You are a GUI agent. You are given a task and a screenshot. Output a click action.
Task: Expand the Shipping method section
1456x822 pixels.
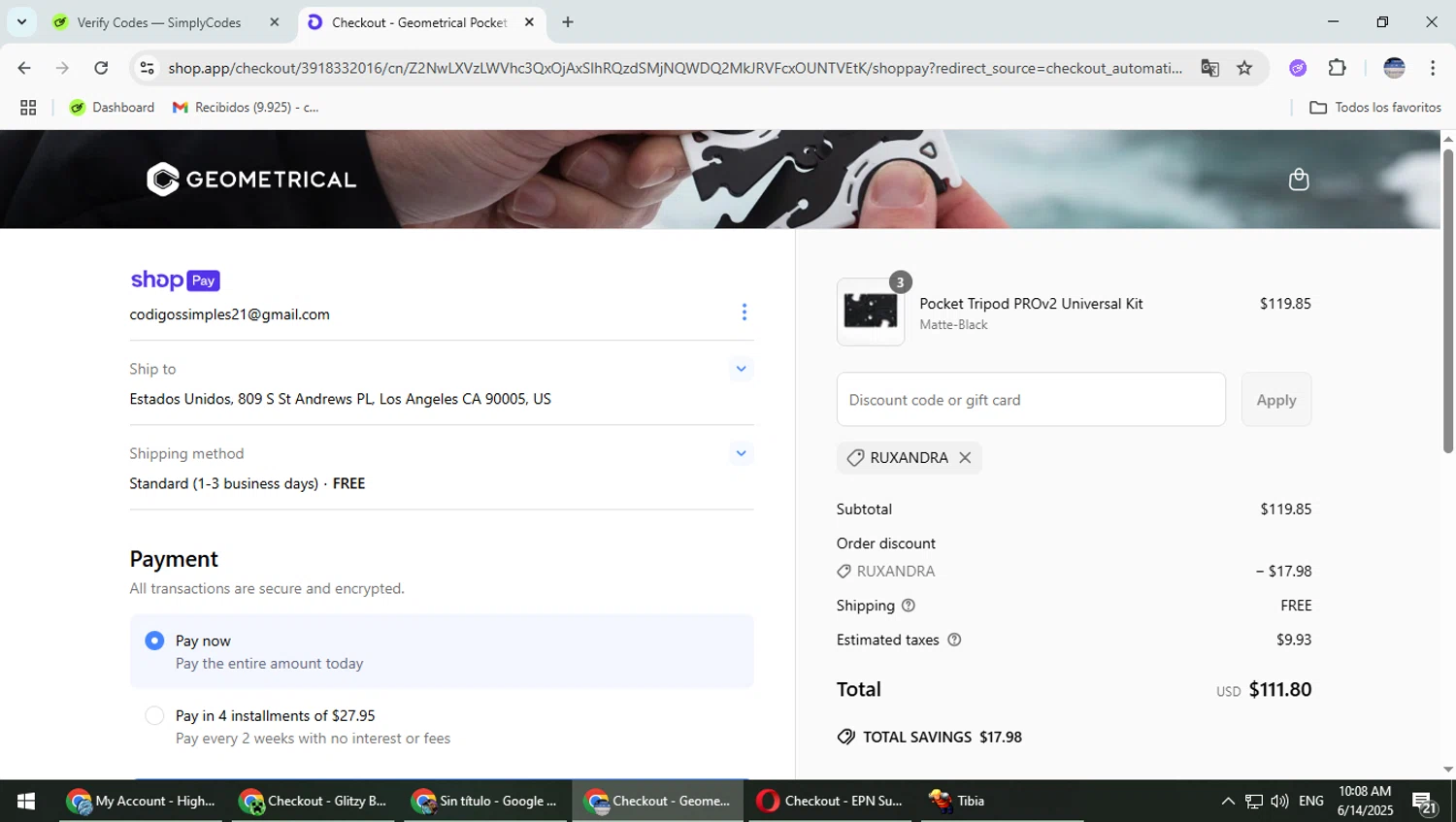point(741,453)
